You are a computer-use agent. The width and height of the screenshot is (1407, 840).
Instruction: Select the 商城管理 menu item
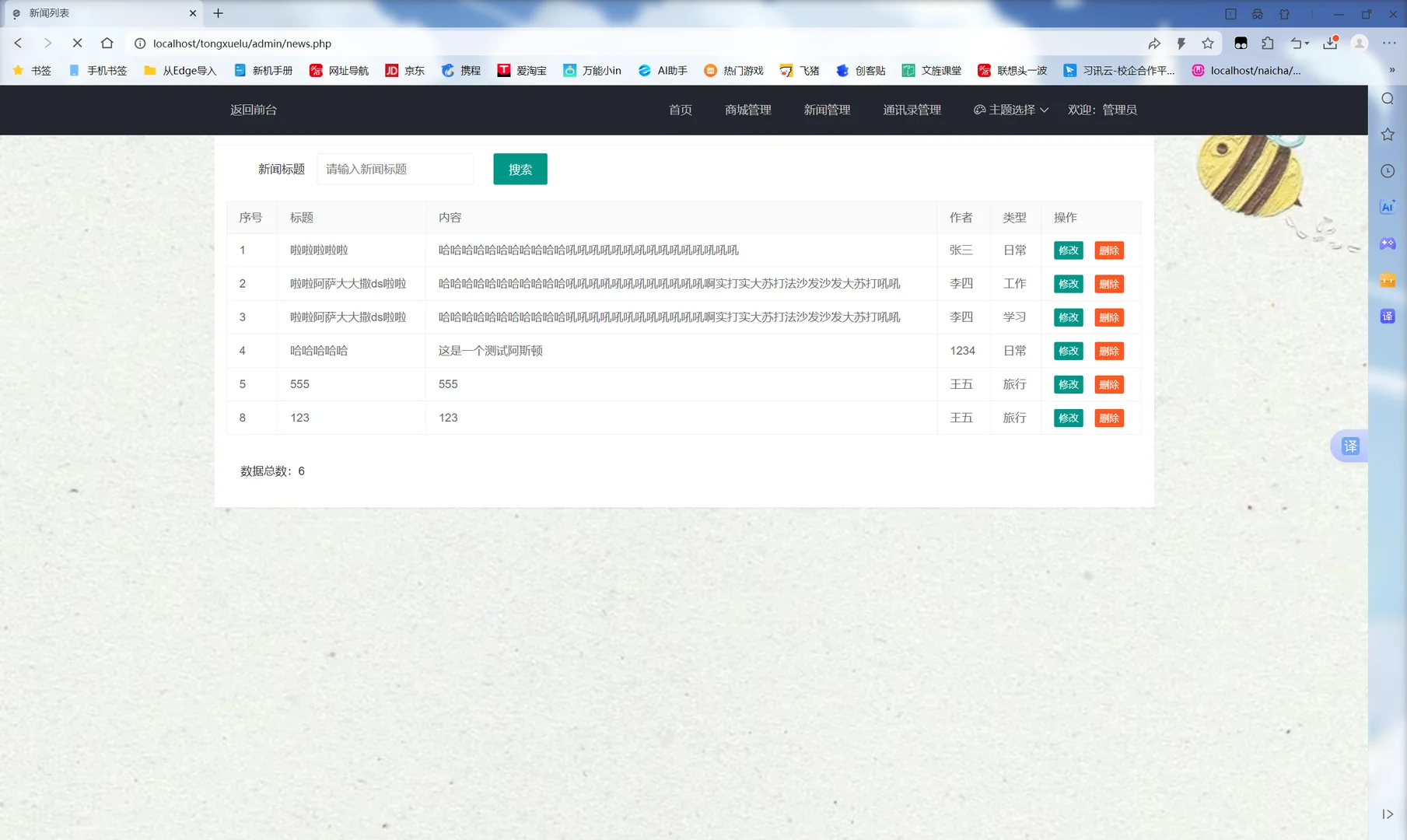pos(747,110)
